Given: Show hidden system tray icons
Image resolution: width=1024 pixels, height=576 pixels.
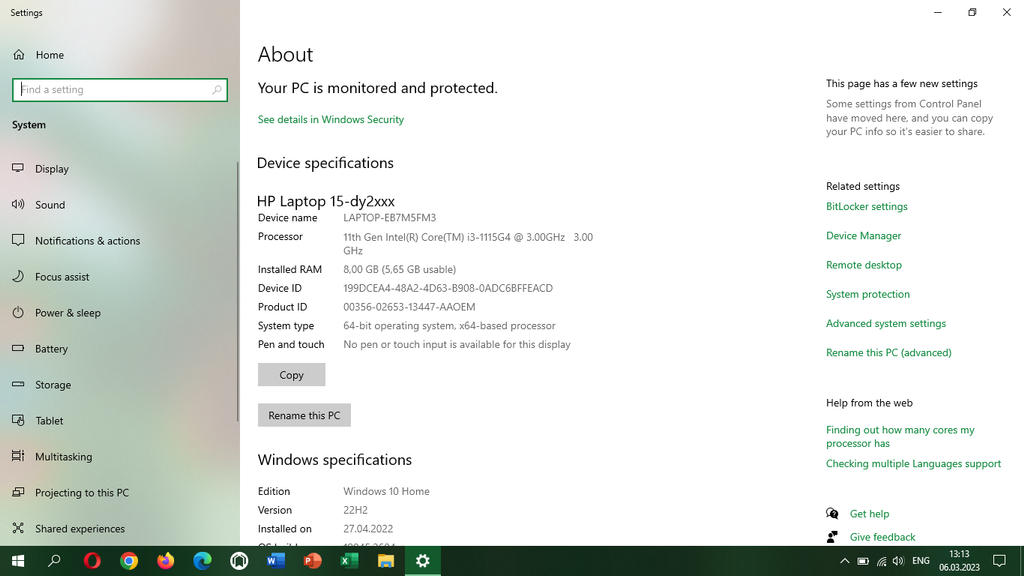Looking at the screenshot, I should pos(844,561).
